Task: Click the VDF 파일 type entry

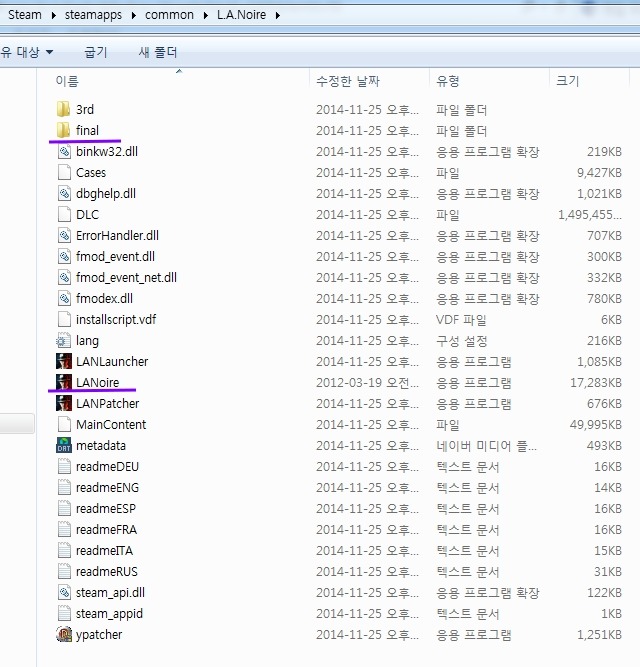Action: pyautogui.click(x=461, y=319)
